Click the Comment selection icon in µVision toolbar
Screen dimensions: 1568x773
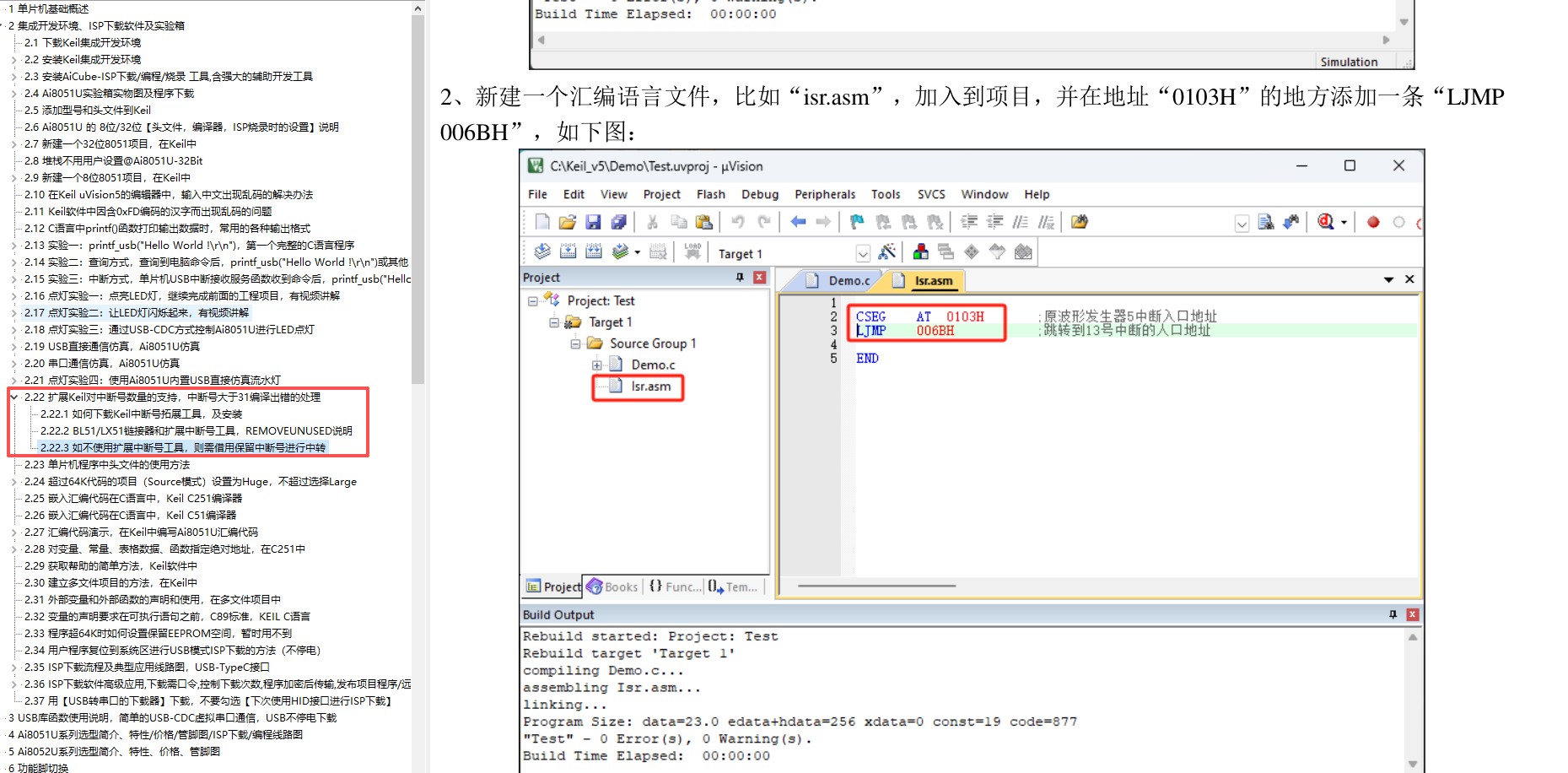pos(1021,222)
